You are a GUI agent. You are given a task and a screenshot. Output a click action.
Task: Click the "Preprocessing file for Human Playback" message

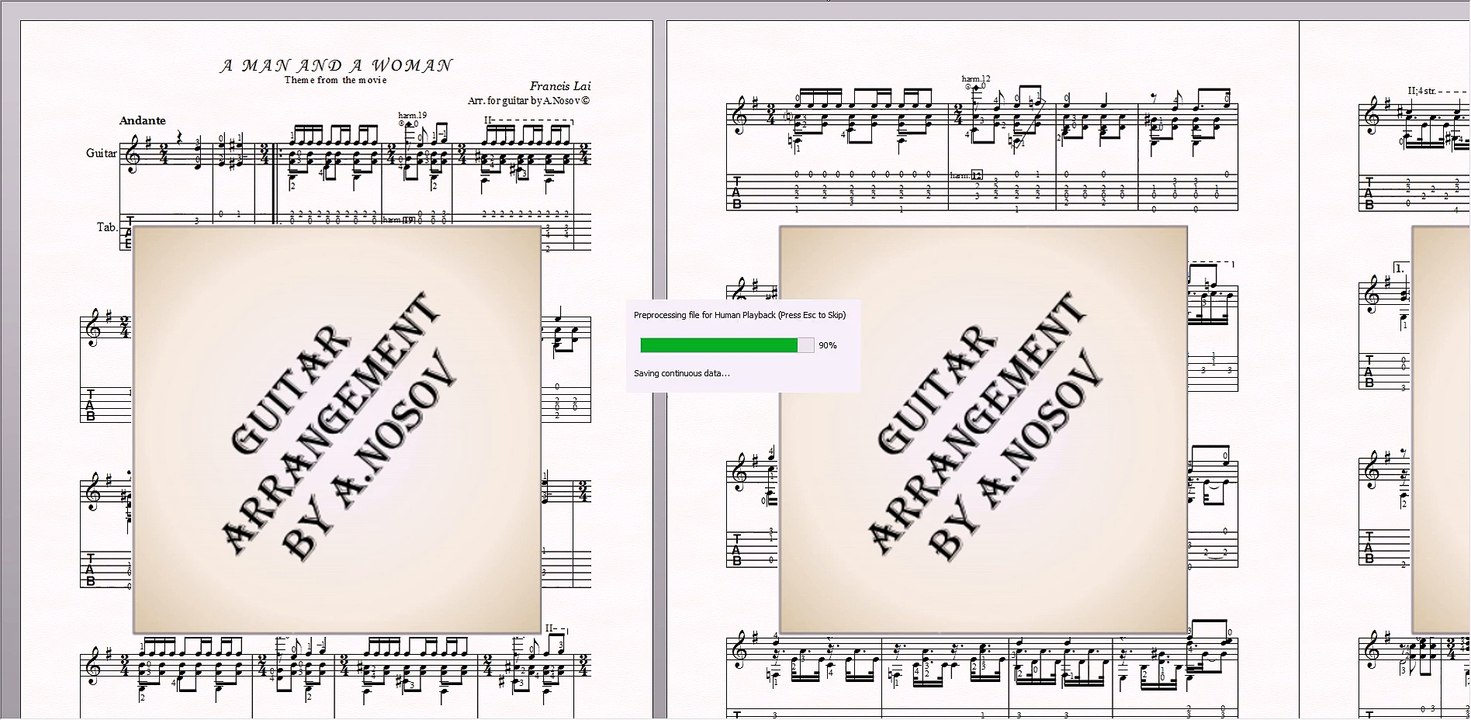(x=740, y=315)
